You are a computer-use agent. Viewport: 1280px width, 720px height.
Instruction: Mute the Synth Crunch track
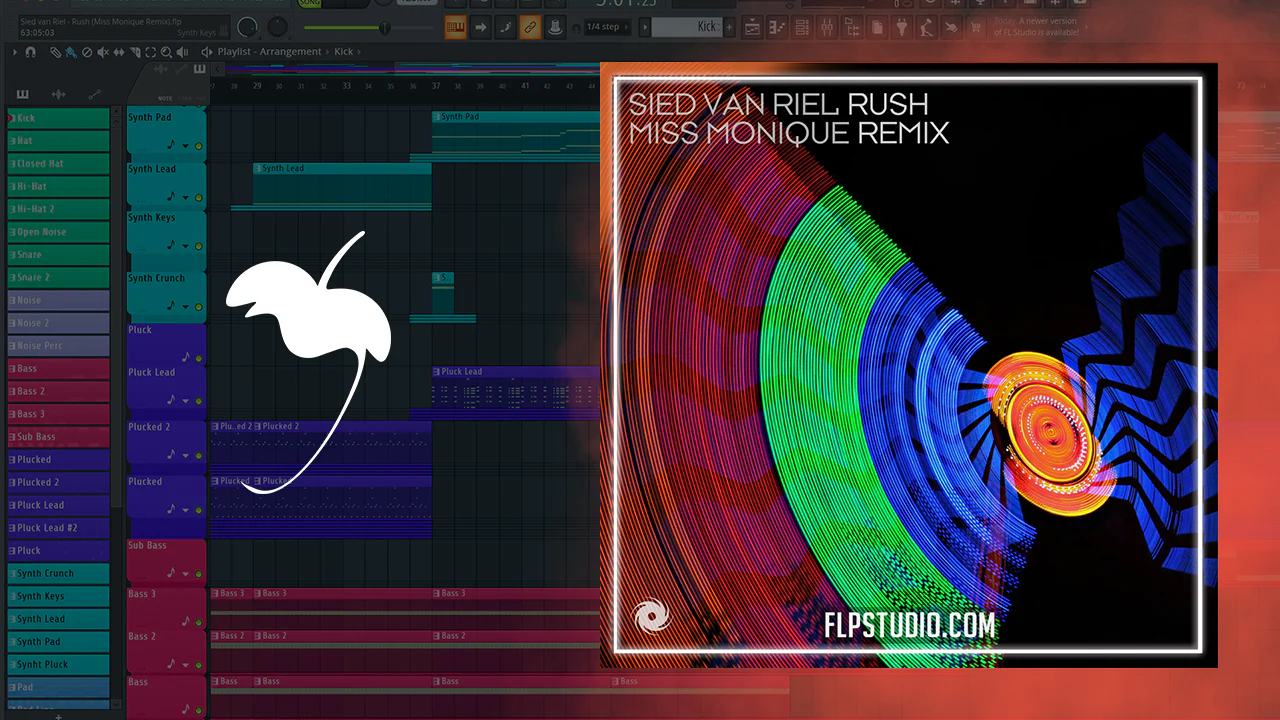[198, 307]
